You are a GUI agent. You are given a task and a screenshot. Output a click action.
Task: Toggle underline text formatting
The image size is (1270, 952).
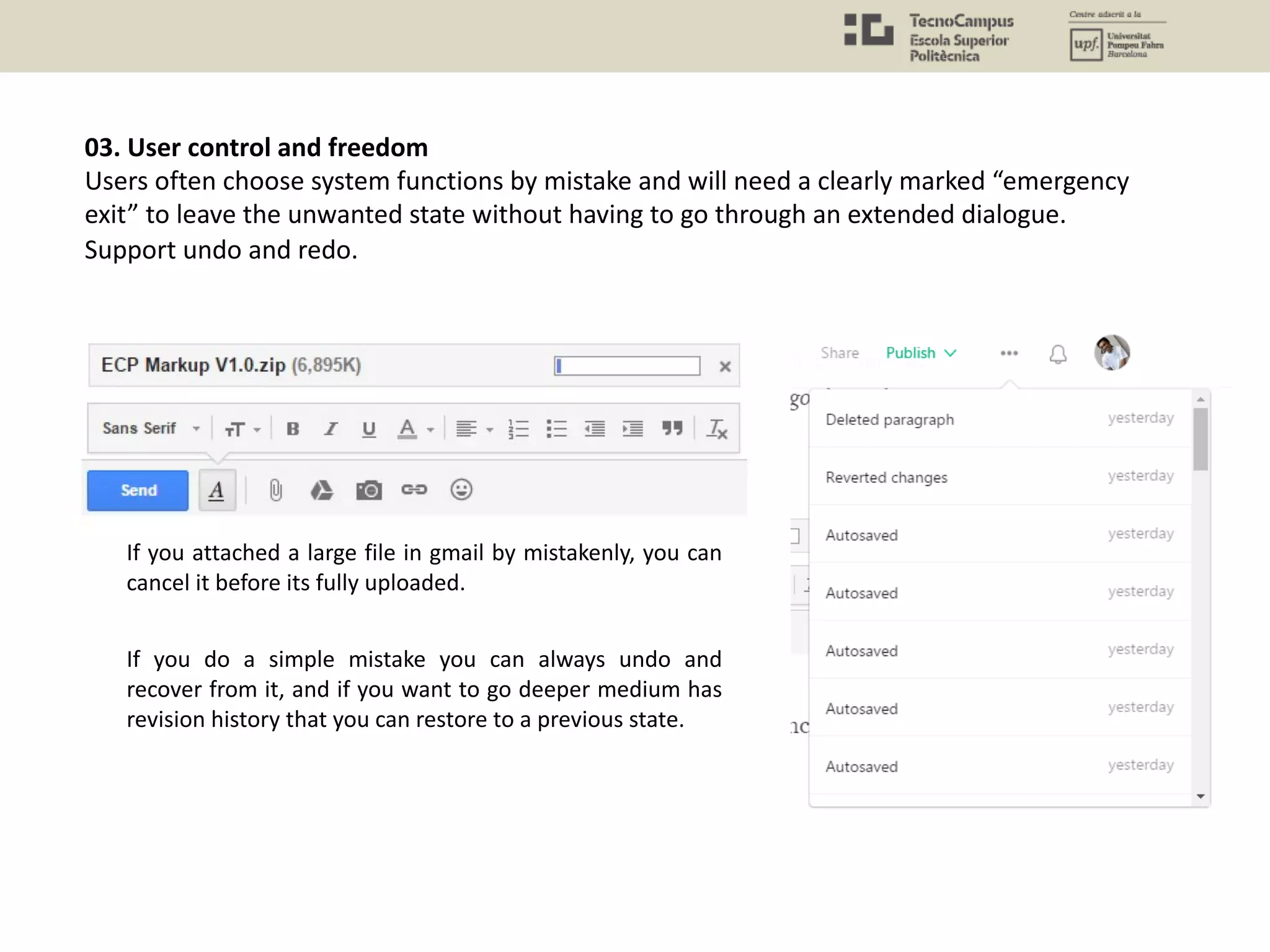coord(369,428)
